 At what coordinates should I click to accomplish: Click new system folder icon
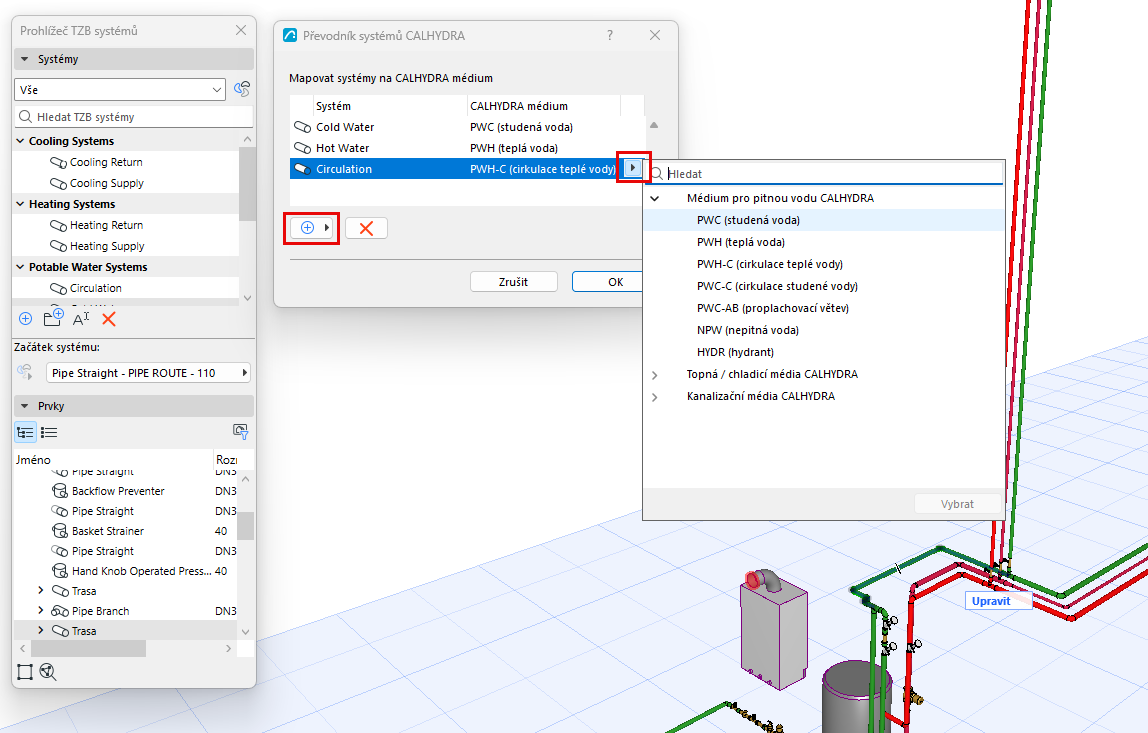coord(53,318)
